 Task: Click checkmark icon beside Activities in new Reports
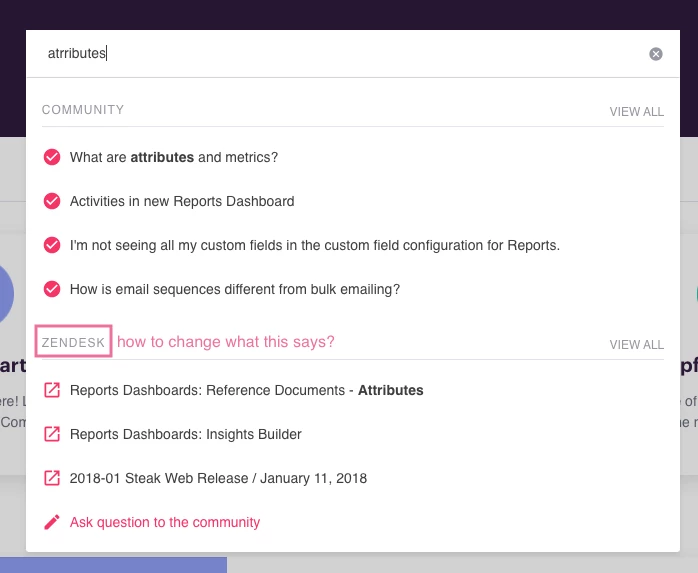52,201
